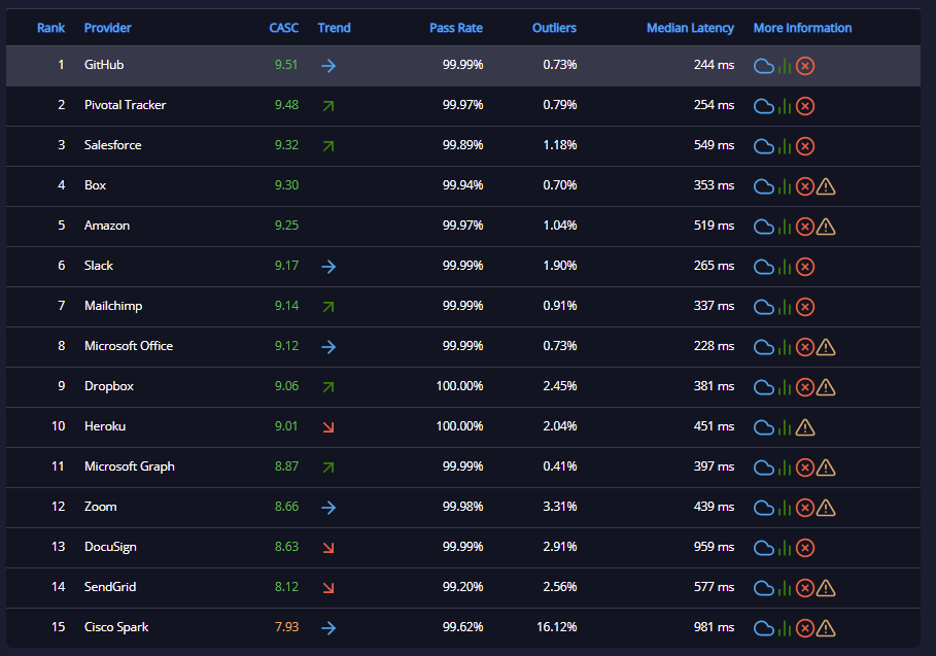The image size is (936, 656).
Task: Click the flat trend arrow for GitHub
Action: (x=328, y=66)
